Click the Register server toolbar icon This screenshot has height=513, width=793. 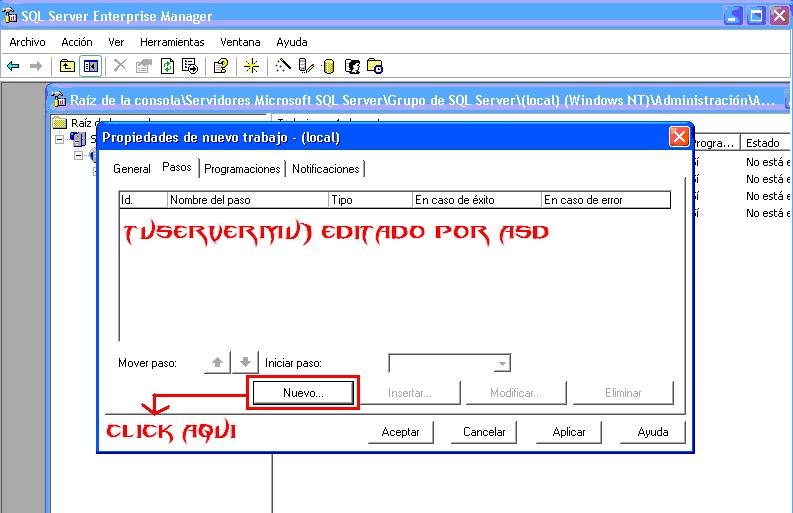click(306, 66)
